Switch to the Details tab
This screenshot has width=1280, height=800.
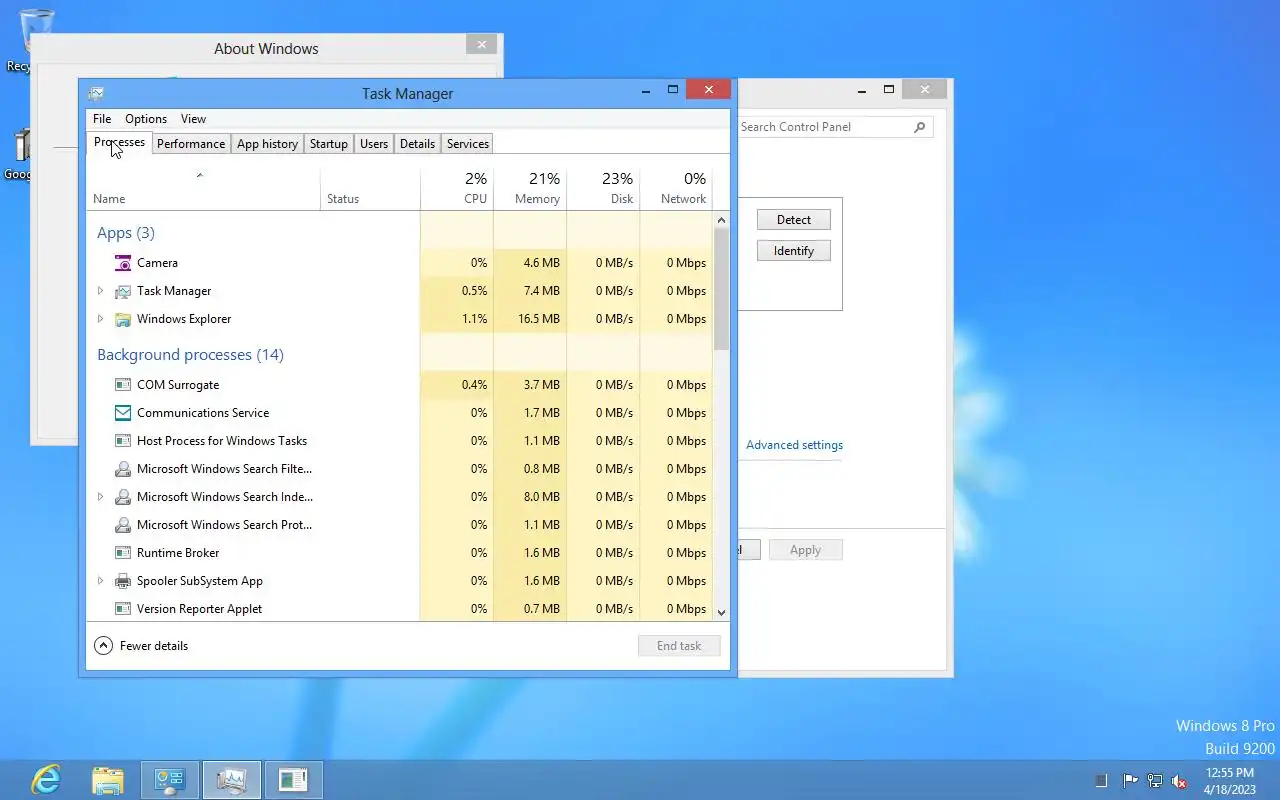[x=417, y=144]
